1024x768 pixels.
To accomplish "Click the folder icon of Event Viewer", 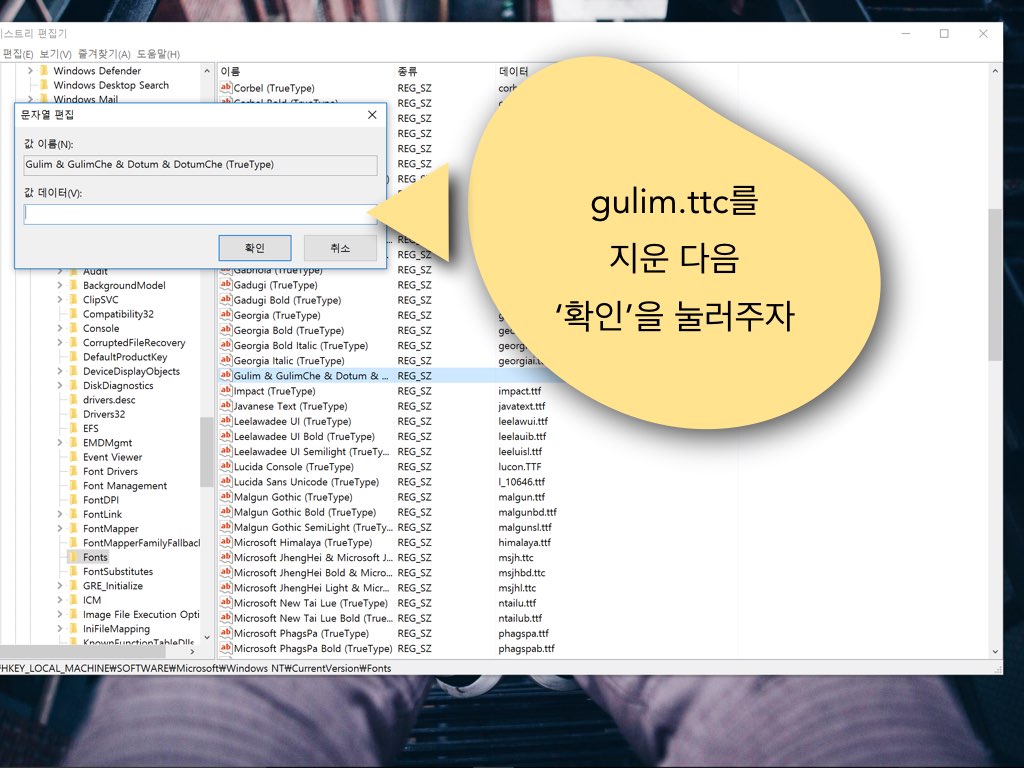I will 73,457.
